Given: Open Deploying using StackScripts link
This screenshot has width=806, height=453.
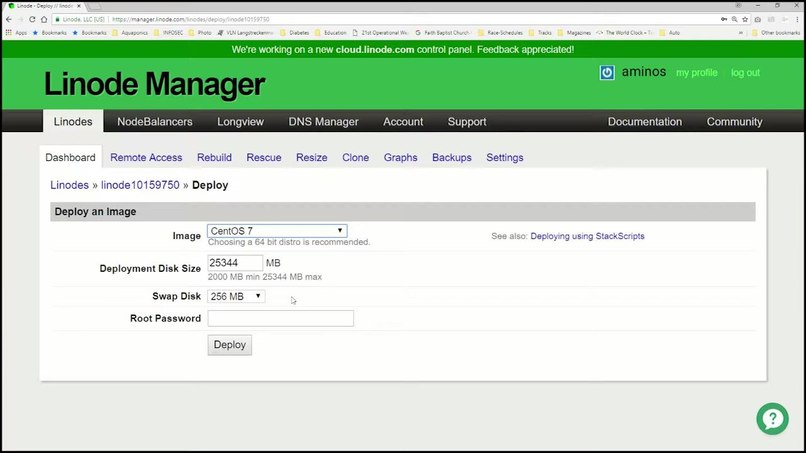Looking at the screenshot, I should [x=587, y=236].
